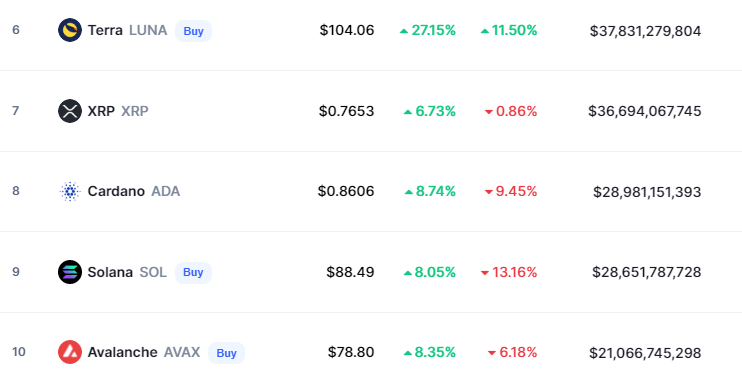Open the Avalanche coin name link
742x379 pixels.
tap(123, 352)
